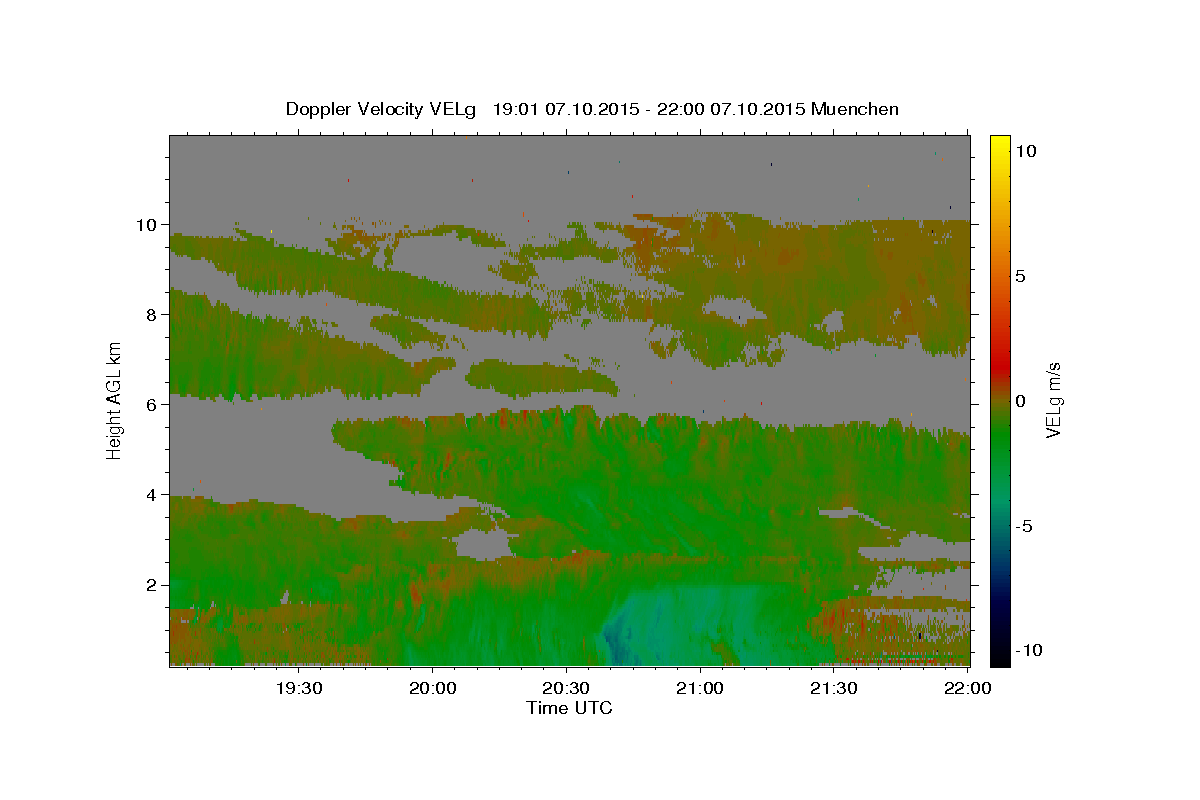Click the colorbar tick label -10
Screen dimensions: 1200x800
pyautogui.click(x=1029, y=651)
